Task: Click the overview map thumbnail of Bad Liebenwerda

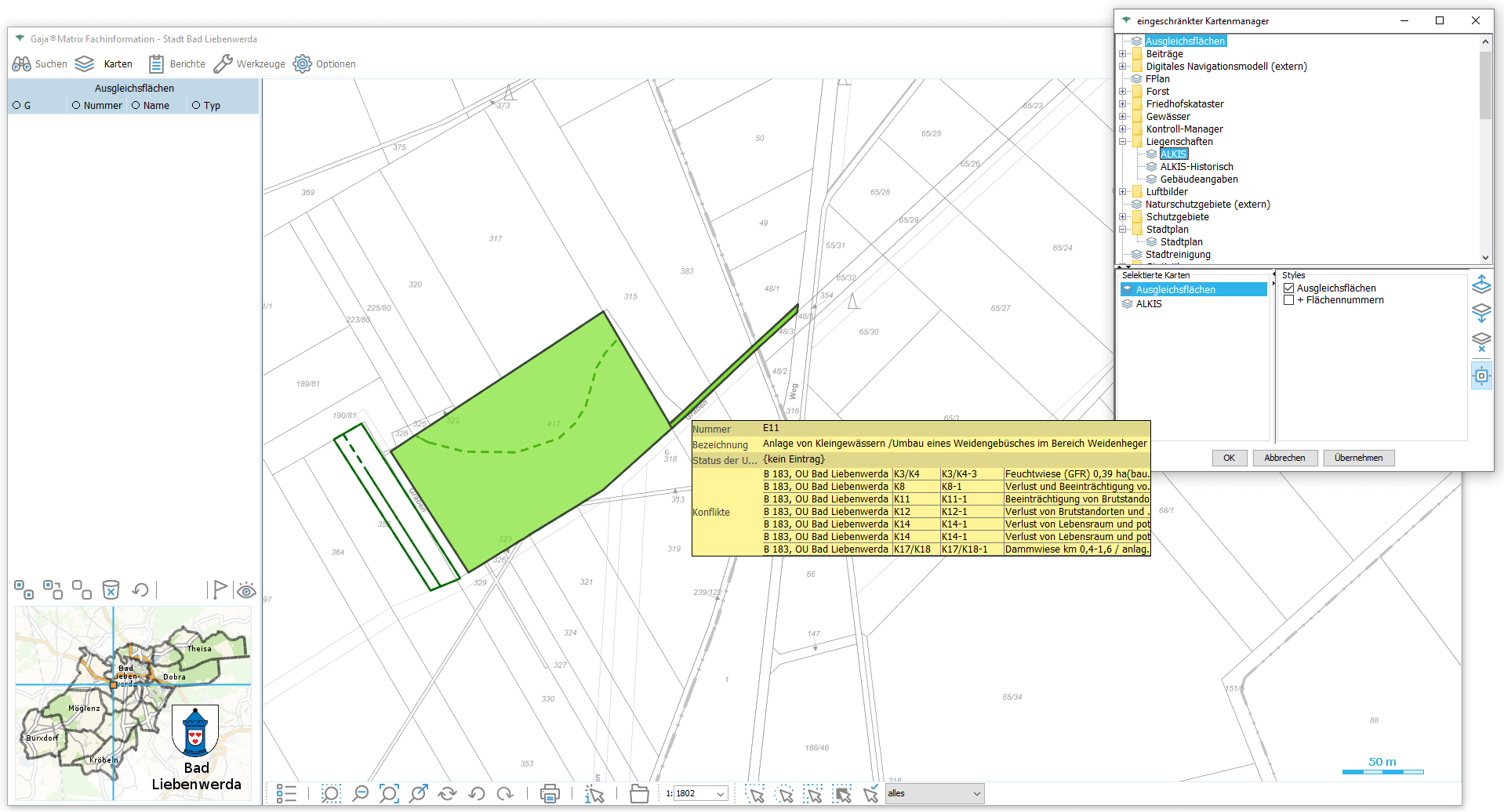Action: [133, 703]
